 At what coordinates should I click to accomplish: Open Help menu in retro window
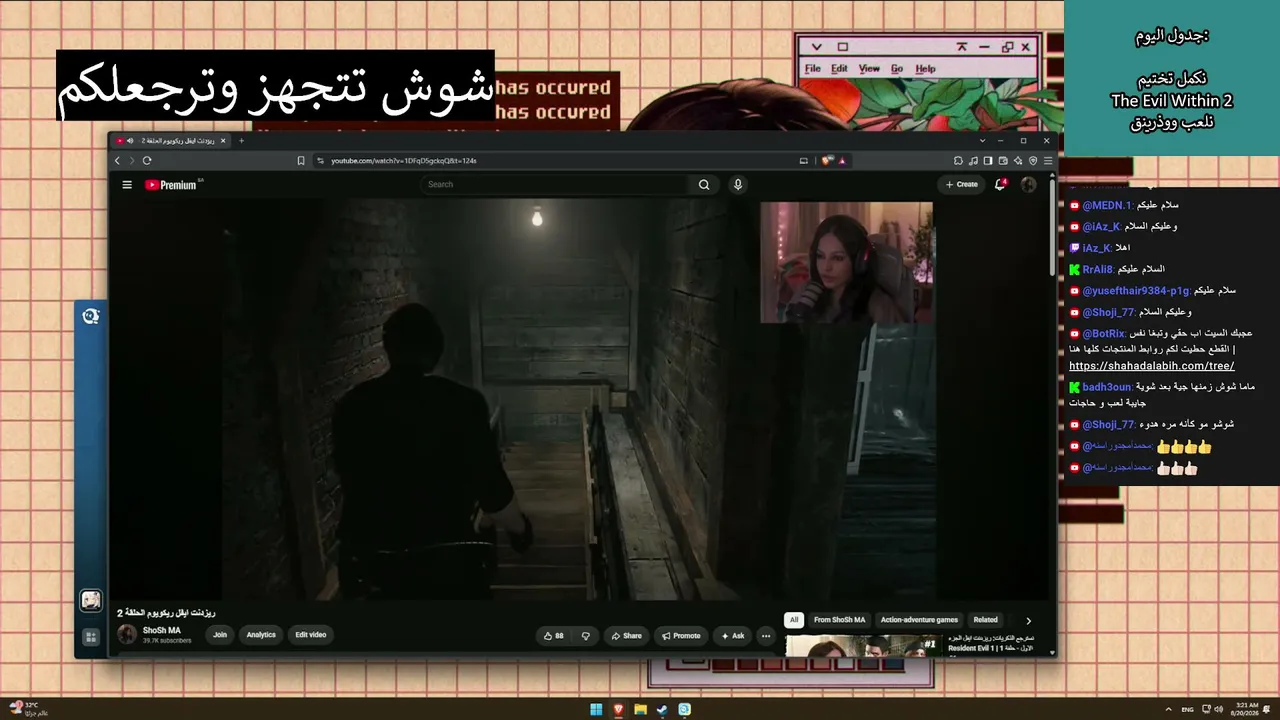point(926,69)
